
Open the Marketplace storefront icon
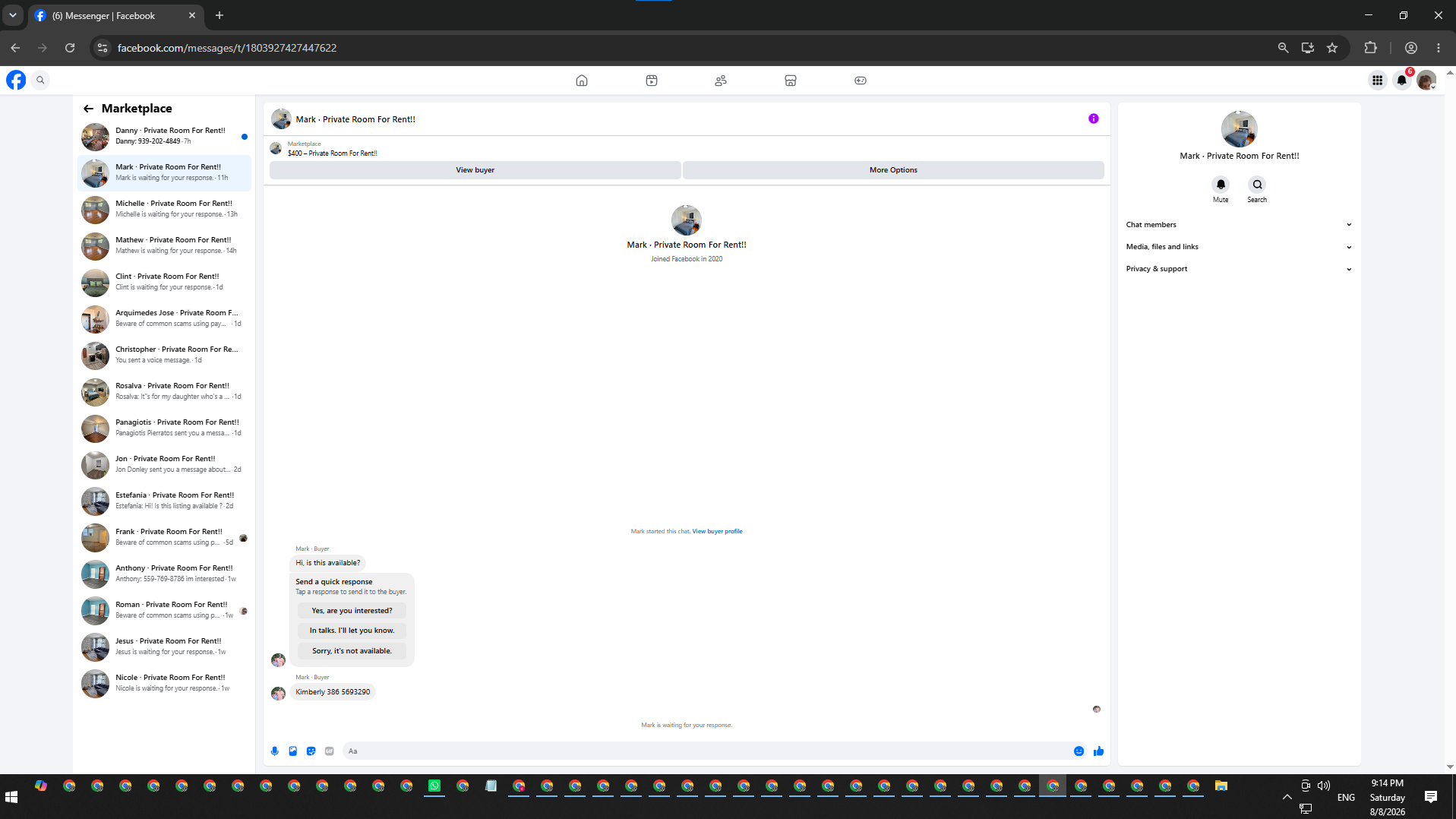point(791,81)
